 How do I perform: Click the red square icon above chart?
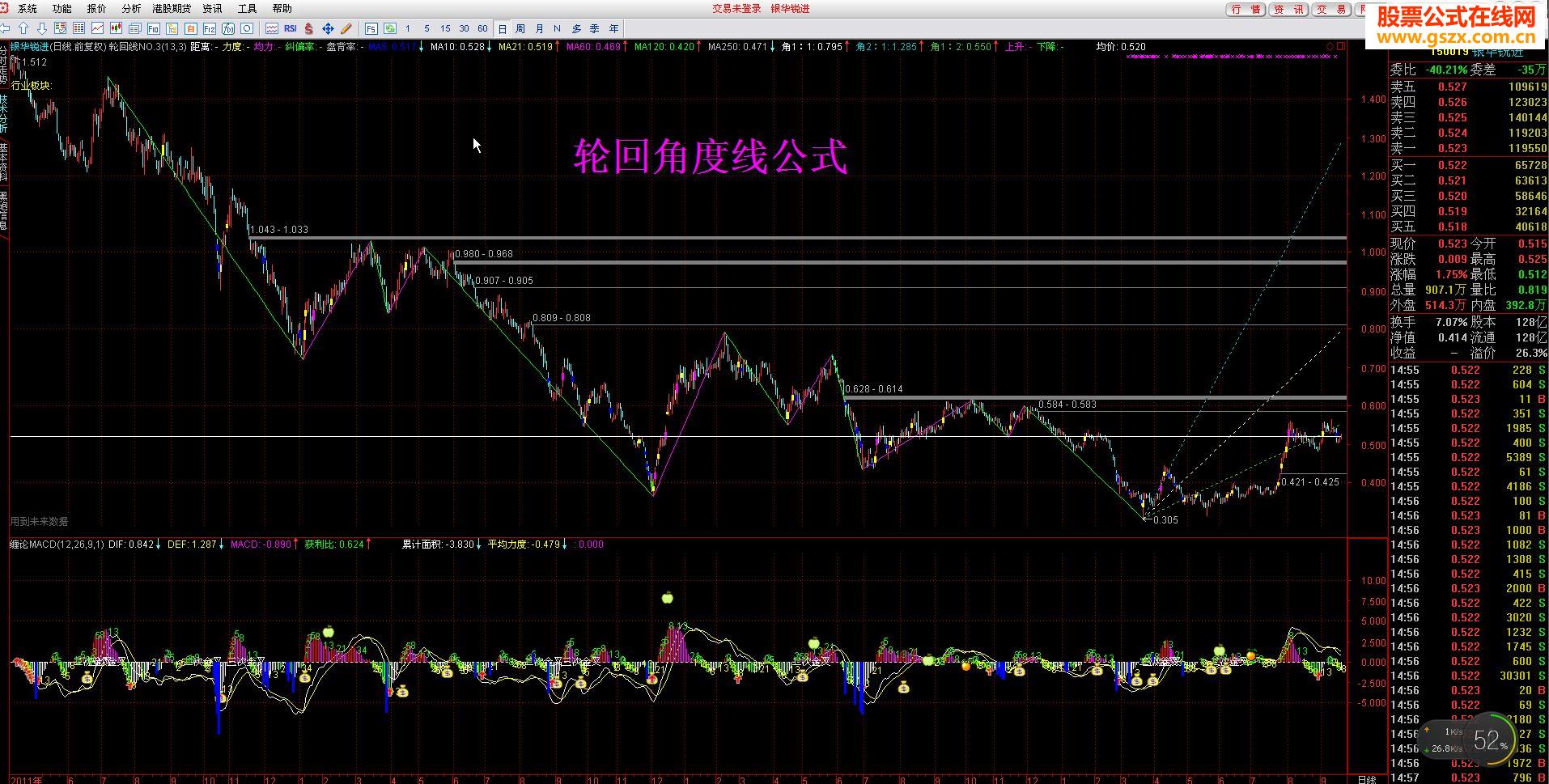click(1341, 47)
